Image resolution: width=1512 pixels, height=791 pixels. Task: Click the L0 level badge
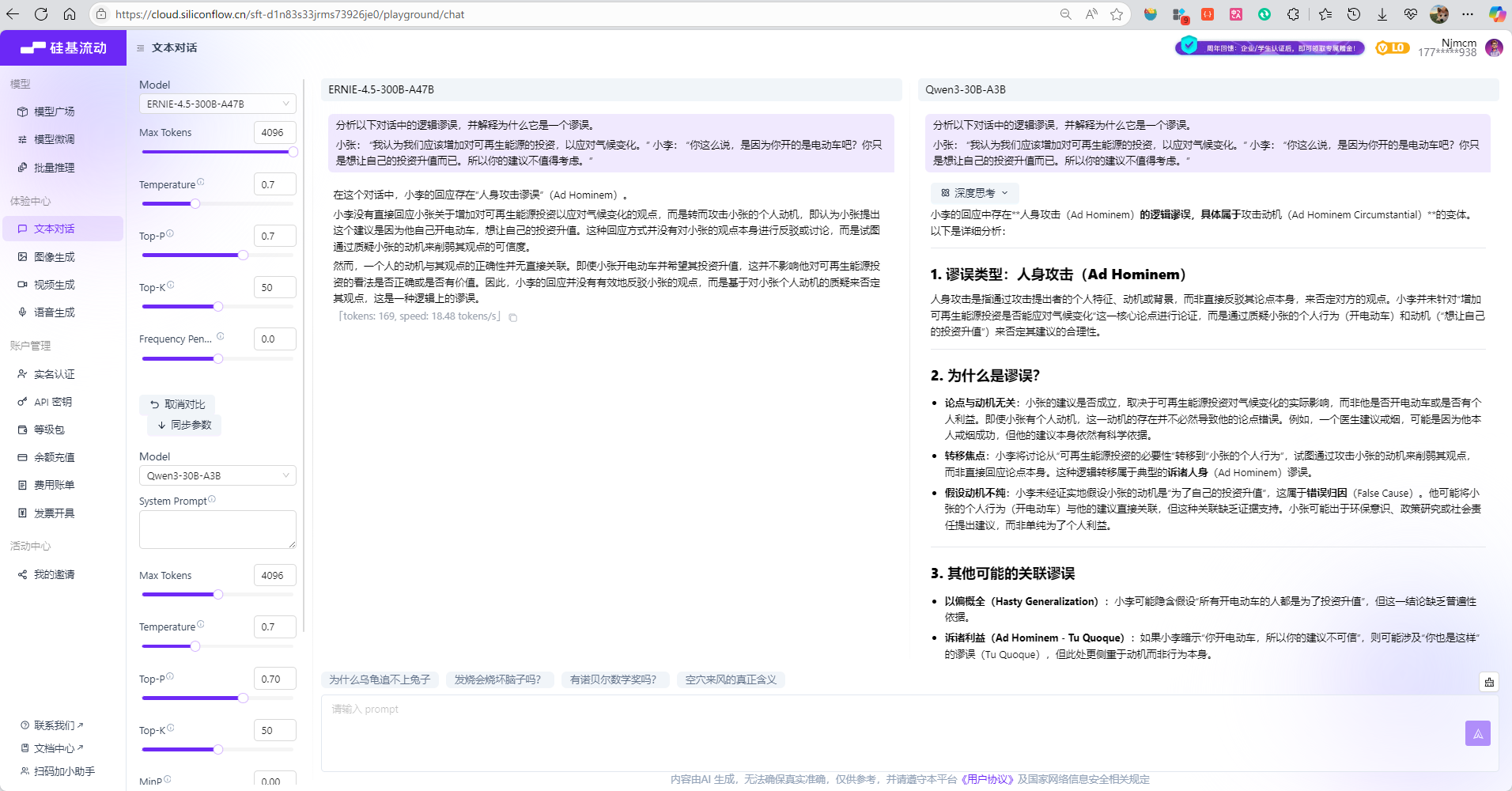tap(1393, 47)
